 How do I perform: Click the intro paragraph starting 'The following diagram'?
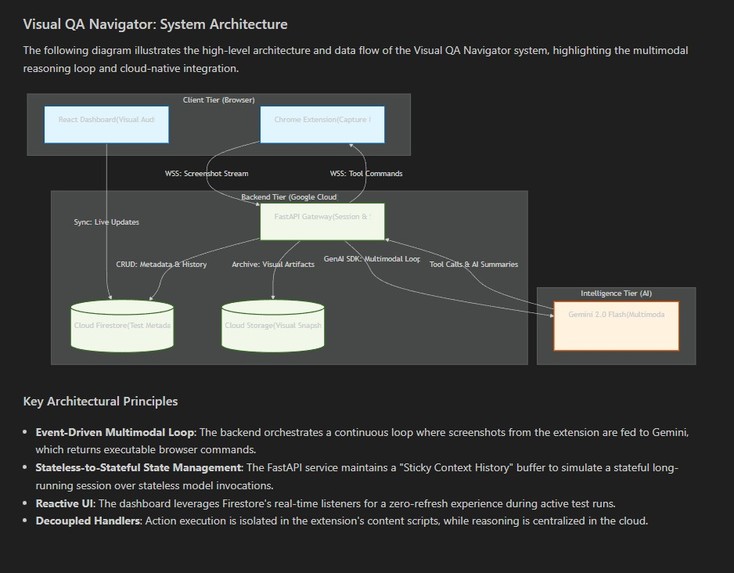[x=356, y=59]
